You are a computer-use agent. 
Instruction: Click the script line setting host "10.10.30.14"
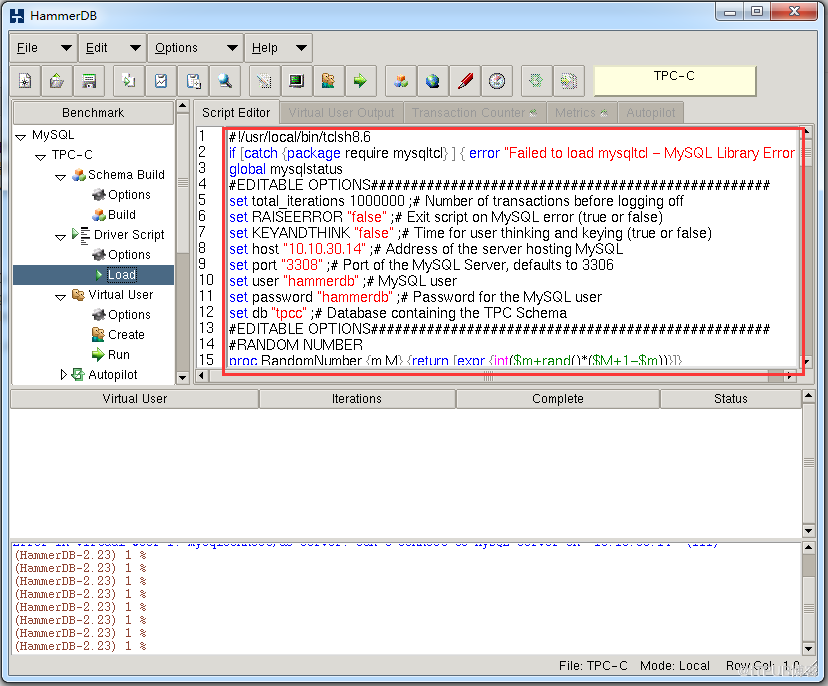pyautogui.click(x=426, y=249)
